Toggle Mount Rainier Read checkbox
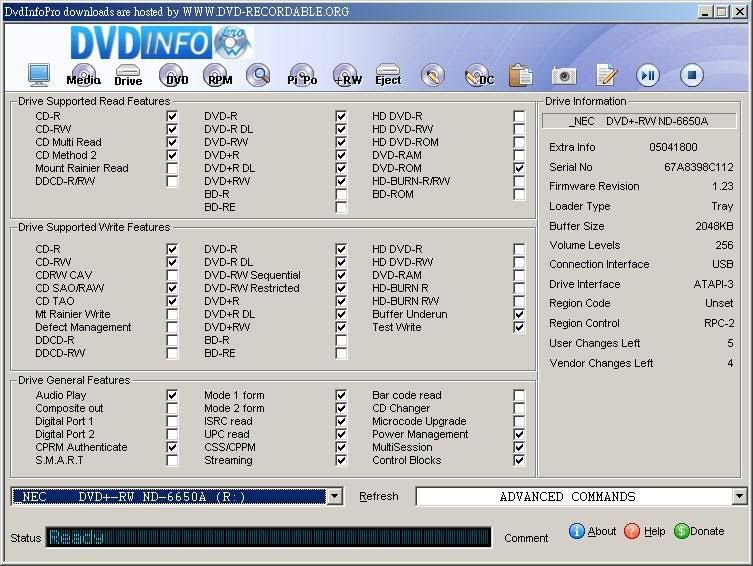This screenshot has height=566, width=753. click(x=172, y=168)
